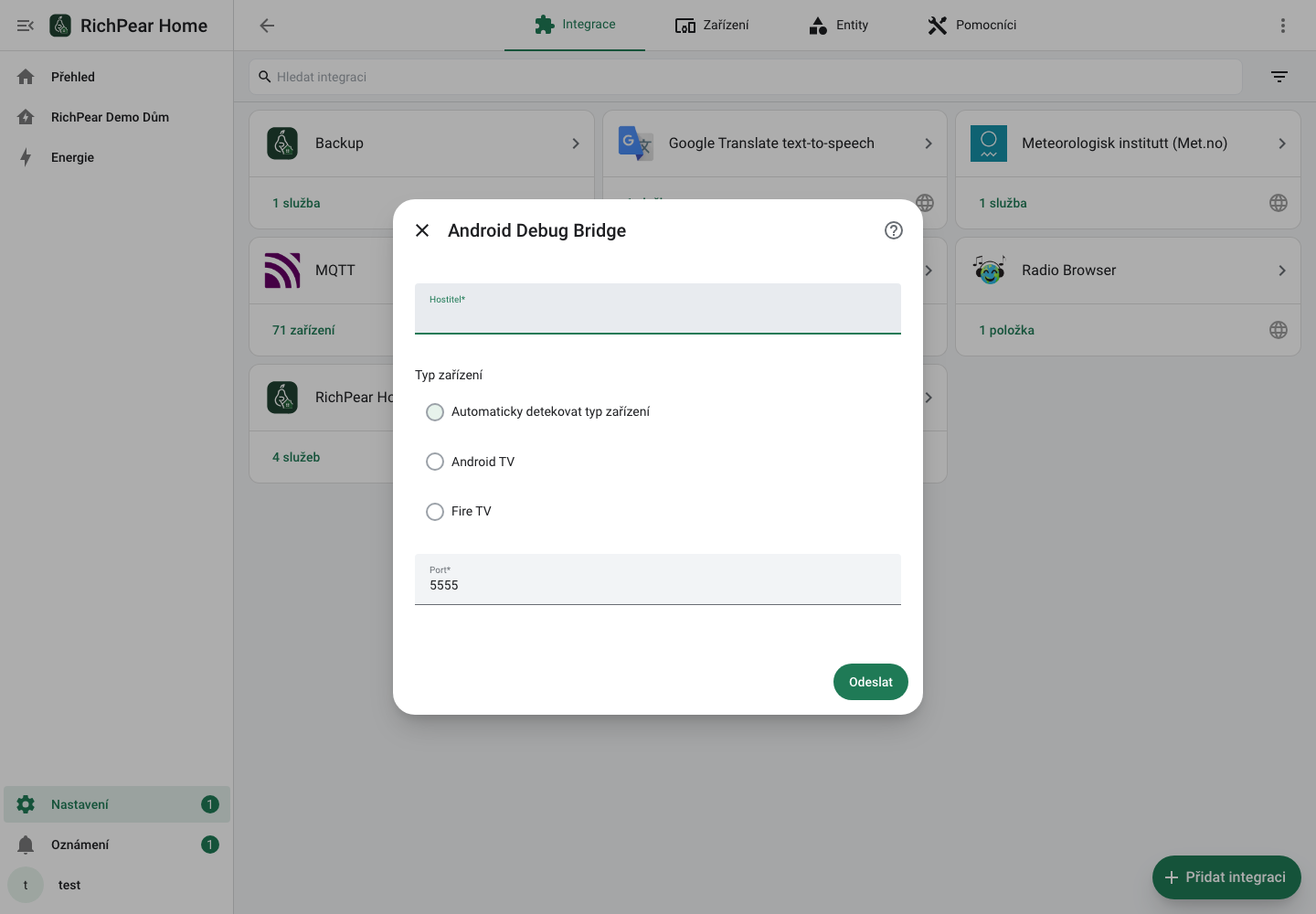The width and height of the screenshot is (1316, 914).
Task: Open the three-dot overflow menu
Action: click(1283, 26)
